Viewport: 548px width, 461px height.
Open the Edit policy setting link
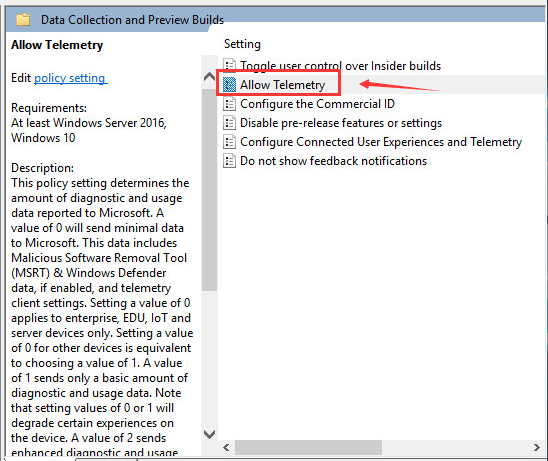71,78
